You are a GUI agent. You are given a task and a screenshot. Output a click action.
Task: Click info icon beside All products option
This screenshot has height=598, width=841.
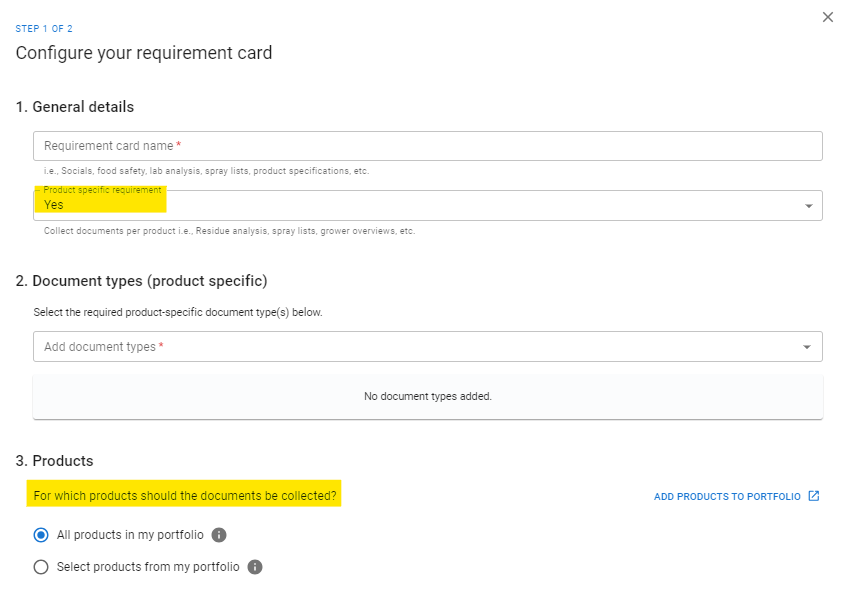pos(219,535)
